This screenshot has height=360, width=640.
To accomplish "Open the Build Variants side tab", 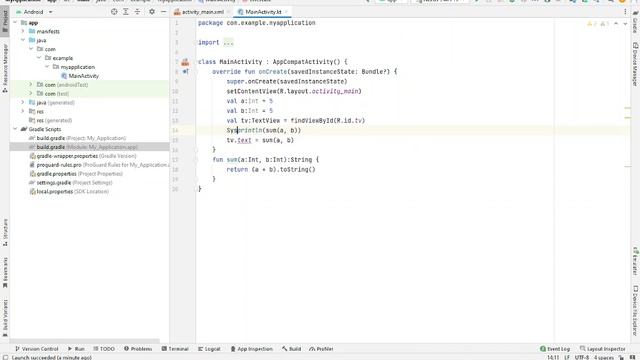I will click(x=5, y=318).
